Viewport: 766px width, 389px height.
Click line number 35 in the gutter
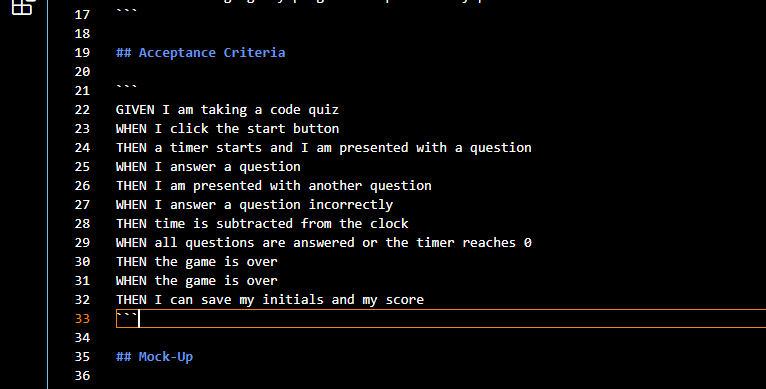[x=82, y=357]
